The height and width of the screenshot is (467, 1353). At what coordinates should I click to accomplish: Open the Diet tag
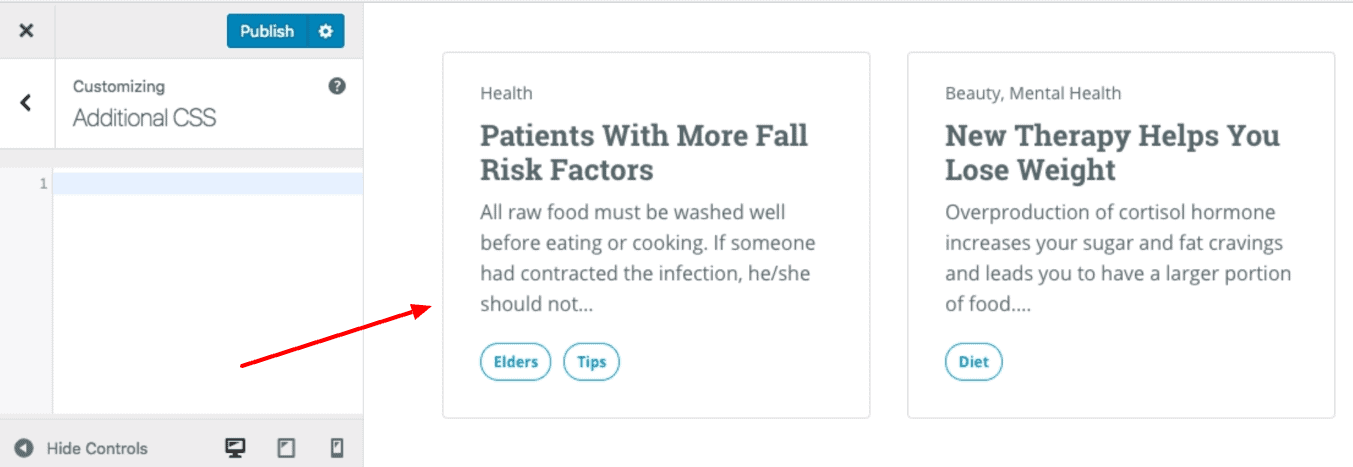point(974,362)
